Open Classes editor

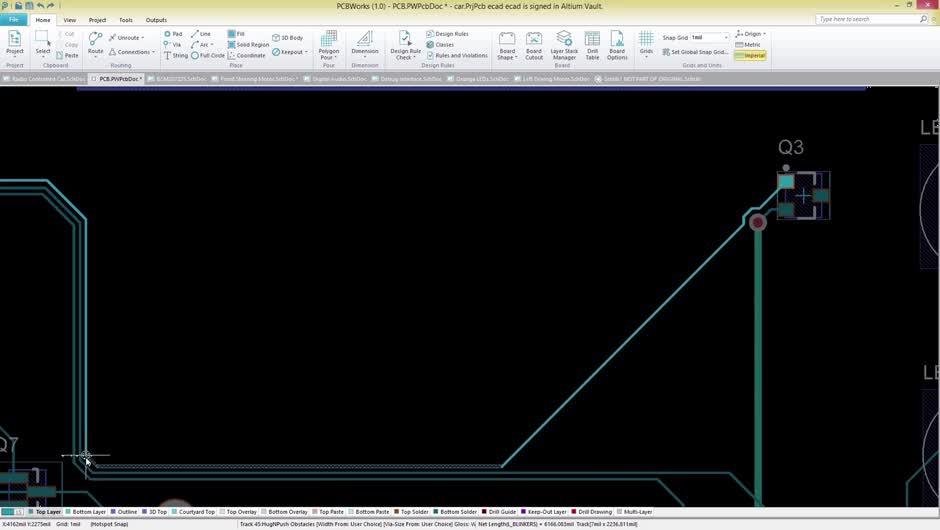[439, 44]
